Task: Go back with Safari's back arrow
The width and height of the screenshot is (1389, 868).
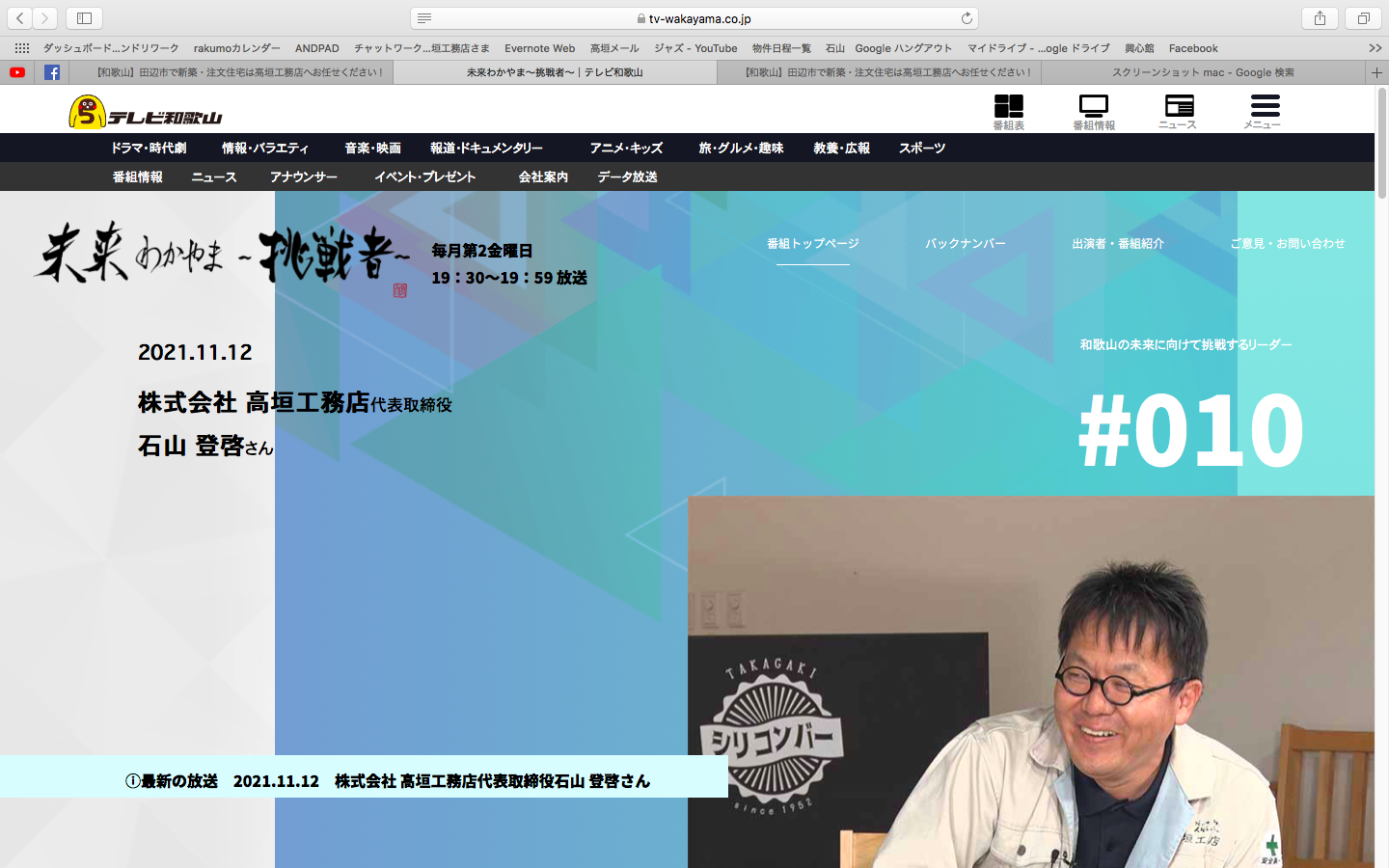Action: [20, 18]
